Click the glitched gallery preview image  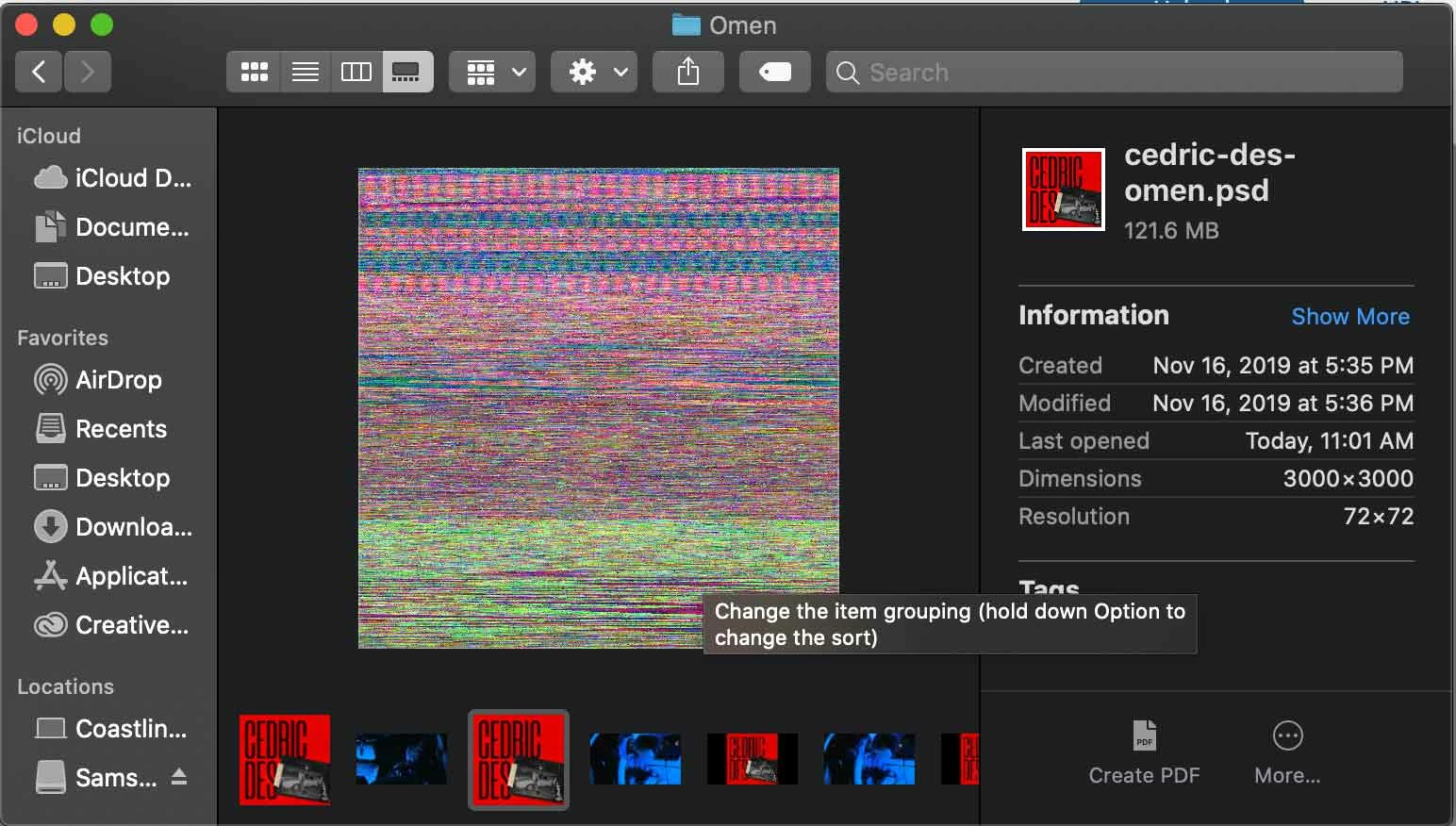pos(599,408)
